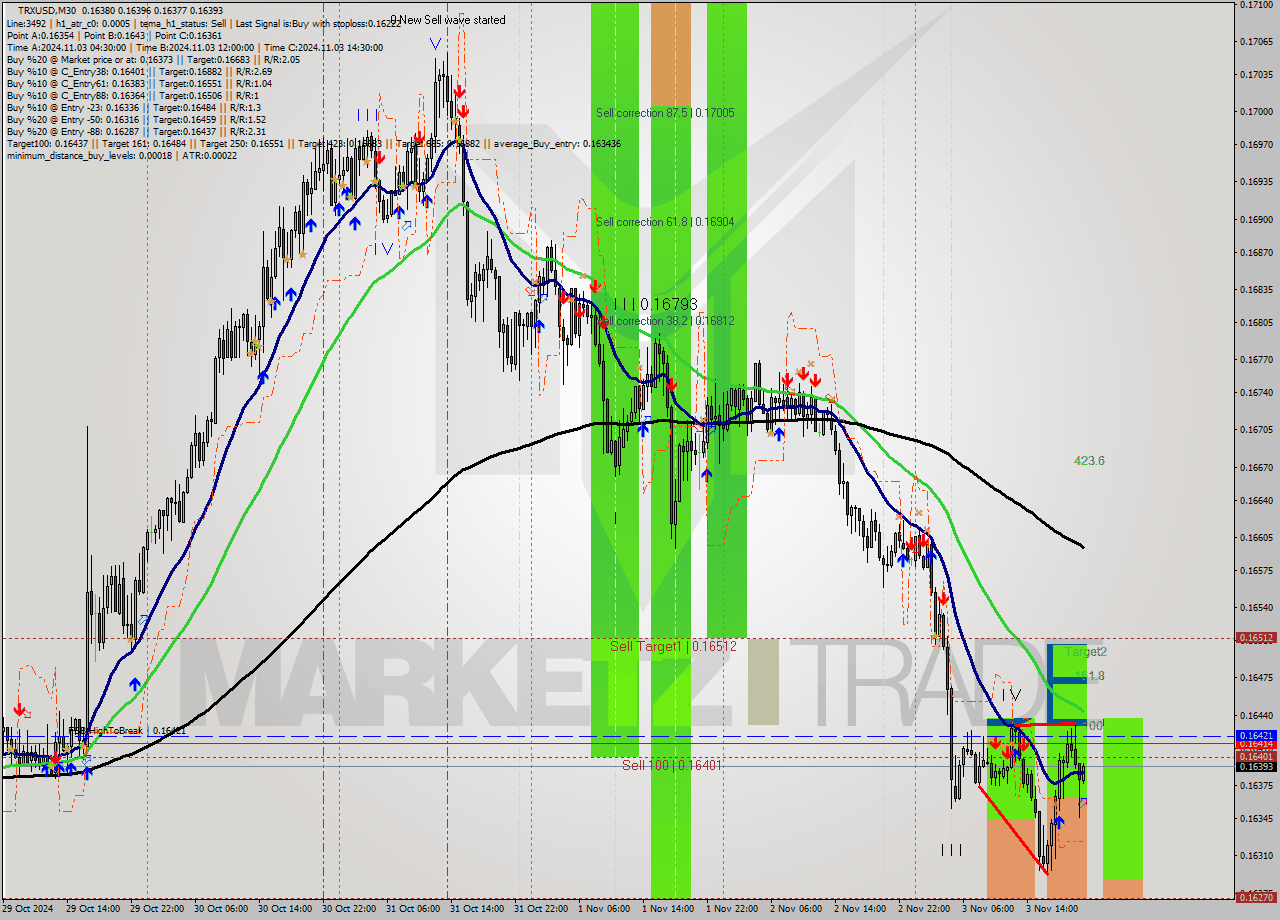
Task: Click the blue 0.16421 price tag on axis
Action: (1256, 735)
